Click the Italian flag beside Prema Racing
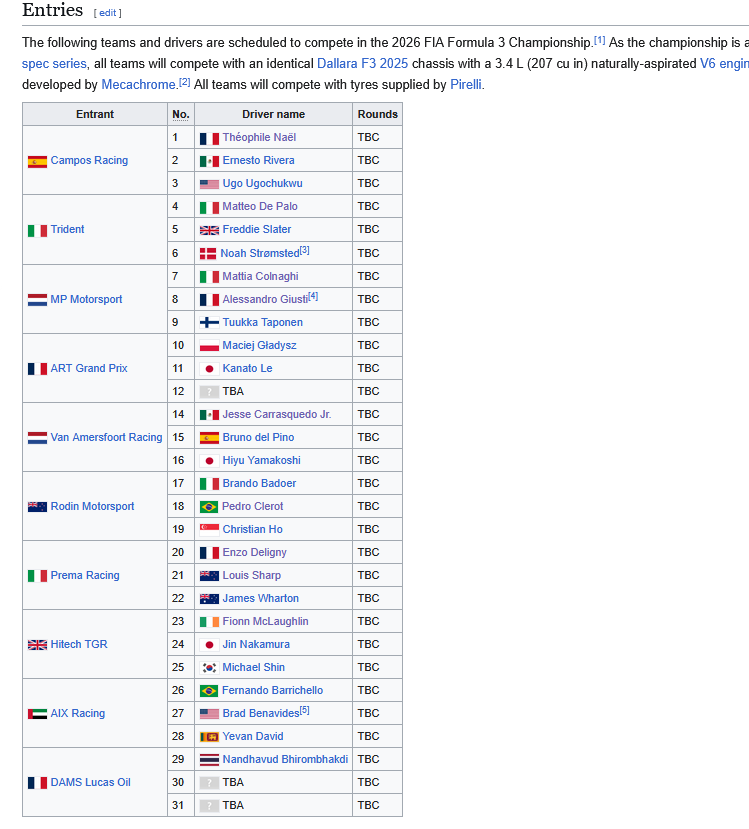The width and height of the screenshot is (749, 829). [38, 575]
